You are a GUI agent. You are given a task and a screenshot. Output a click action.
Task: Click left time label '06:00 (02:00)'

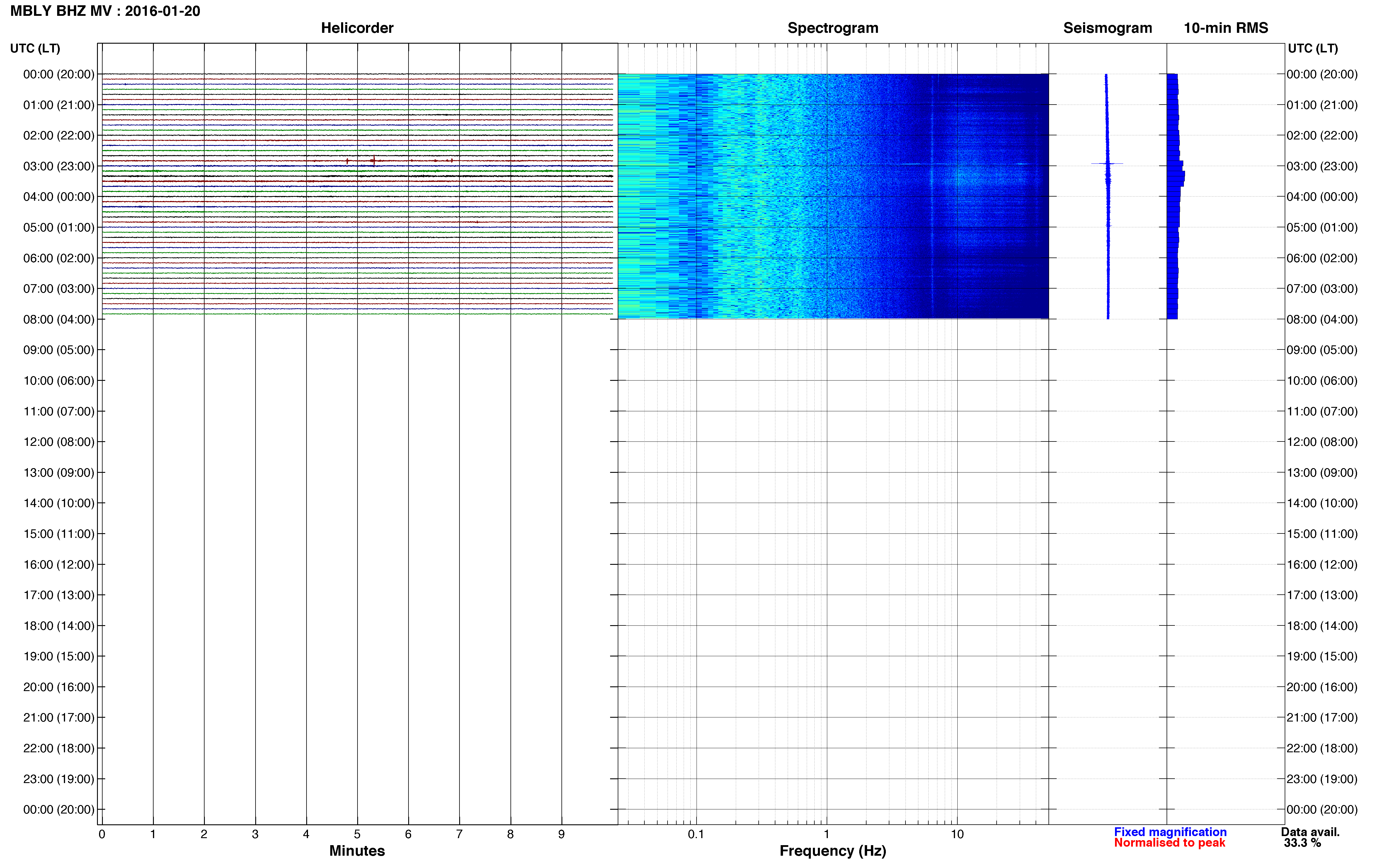point(59,258)
